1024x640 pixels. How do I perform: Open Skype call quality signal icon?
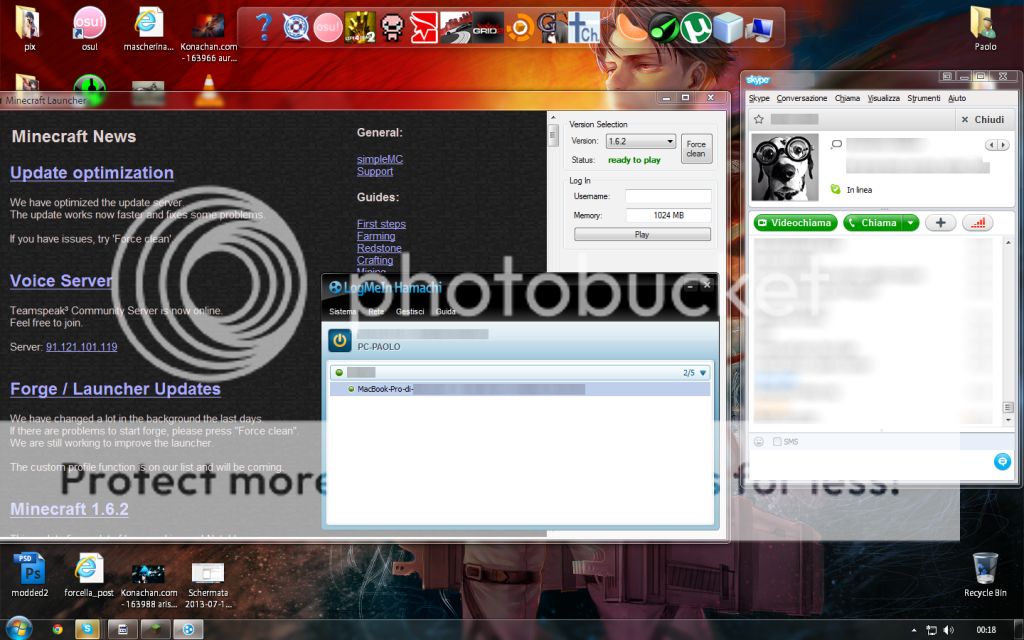click(977, 223)
